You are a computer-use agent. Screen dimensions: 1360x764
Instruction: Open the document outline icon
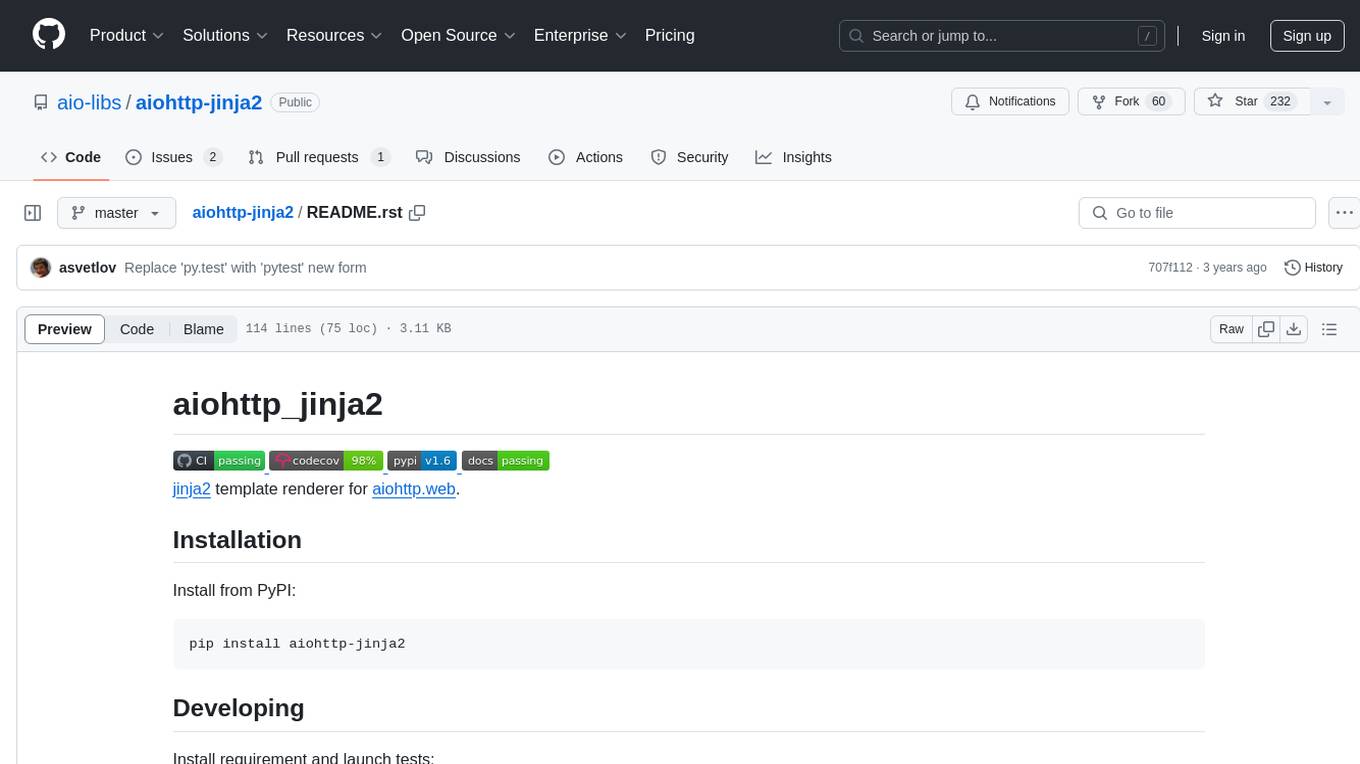(x=1329, y=329)
